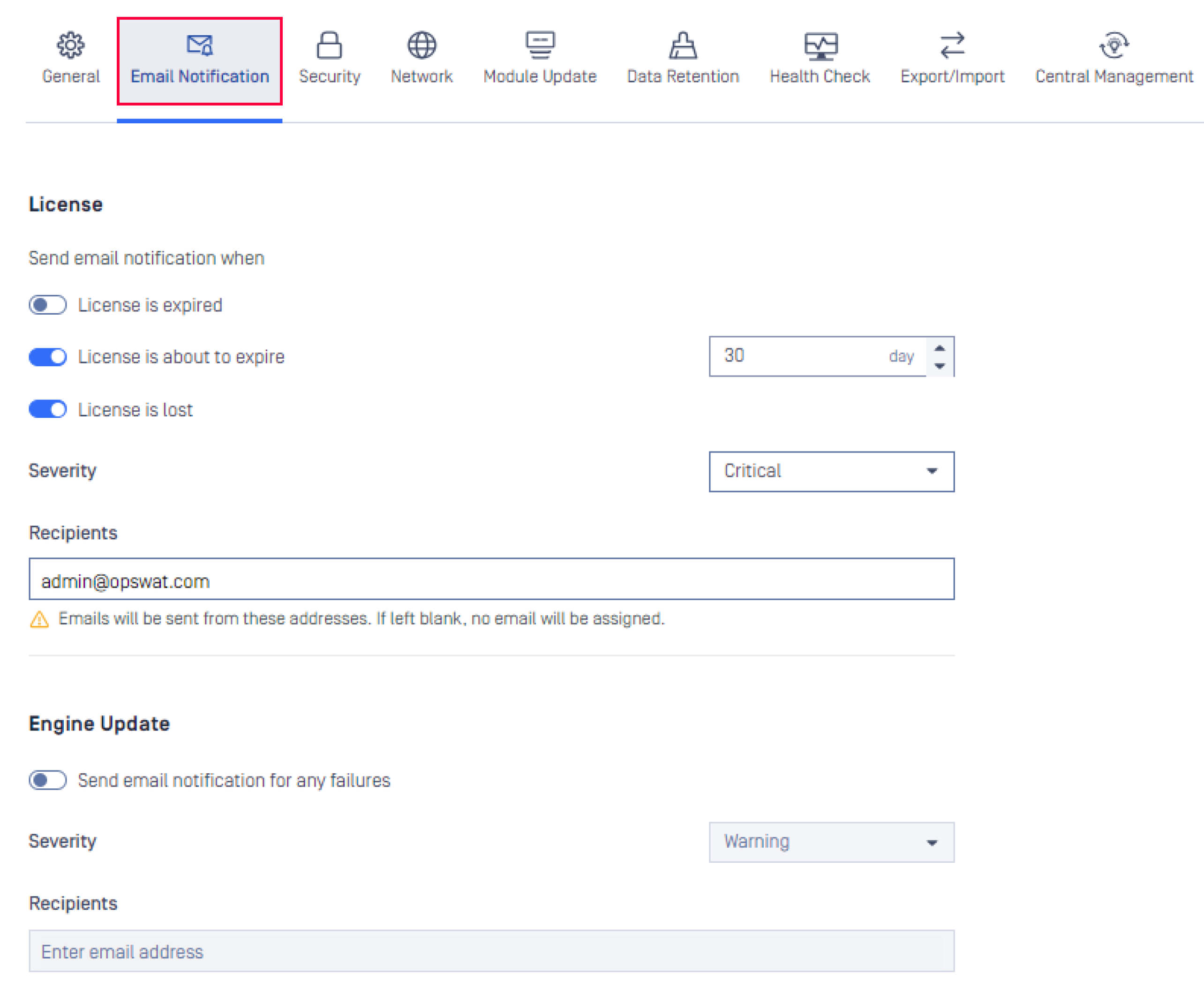Image resolution: width=1204 pixels, height=1003 pixels.
Task: Expand Engine Update Severity Warning dropdown
Action: click(831, 842)
